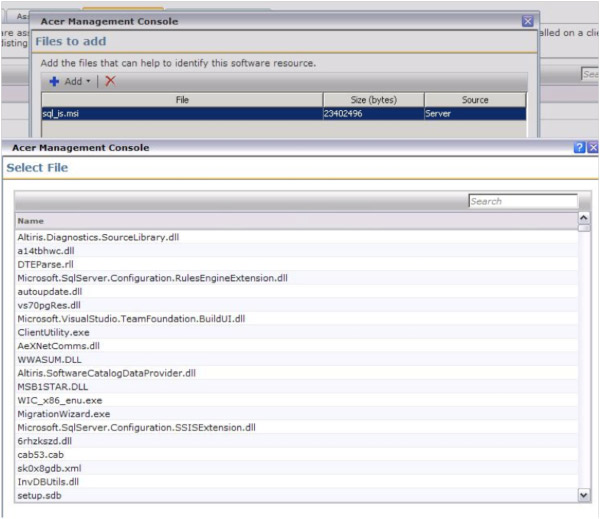Select DTEParse.rll file
The width and height of the screenshot is (600, 519).
click(x=297, y=264)
